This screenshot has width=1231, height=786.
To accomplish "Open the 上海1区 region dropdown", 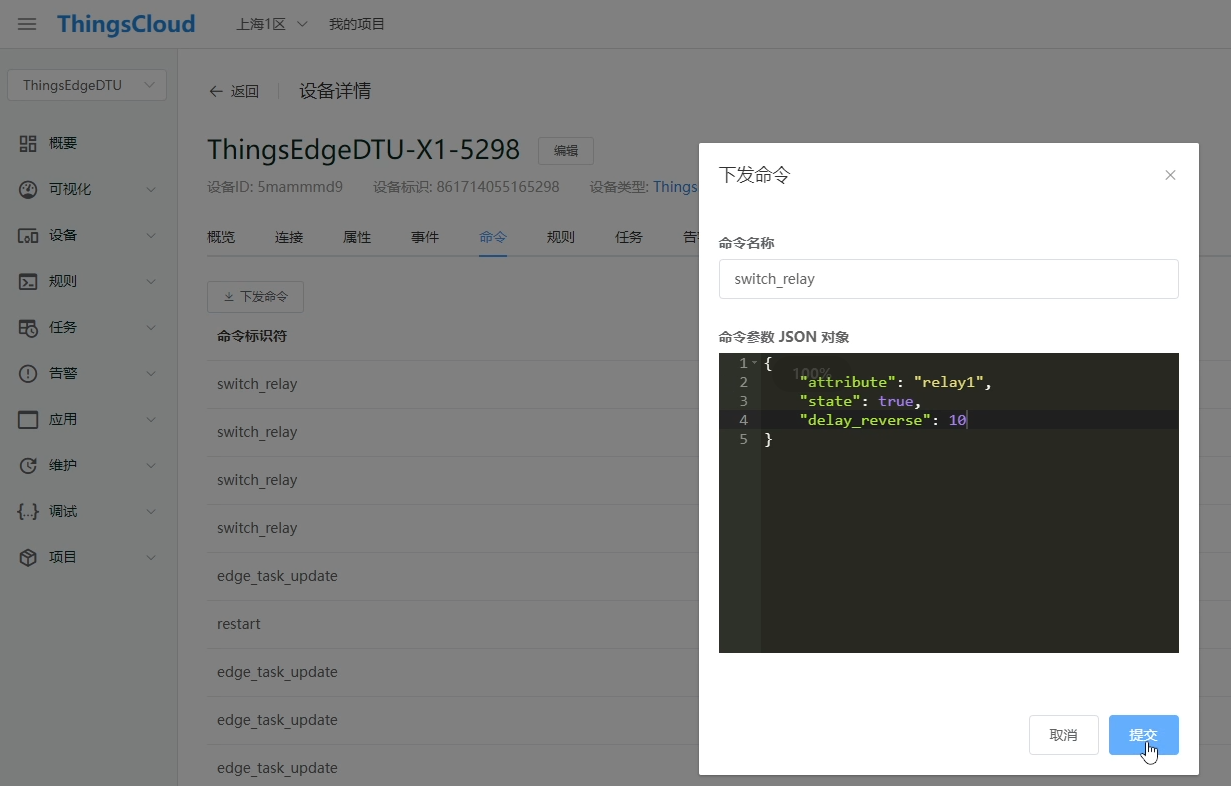I will (271, 24).
